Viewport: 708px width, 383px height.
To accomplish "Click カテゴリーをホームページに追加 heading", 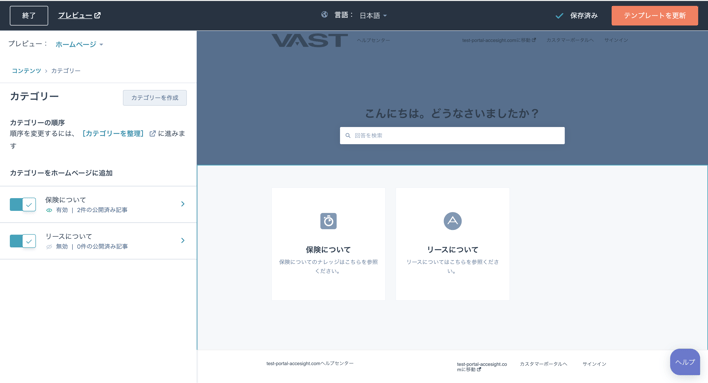I will tap(61, 173).
